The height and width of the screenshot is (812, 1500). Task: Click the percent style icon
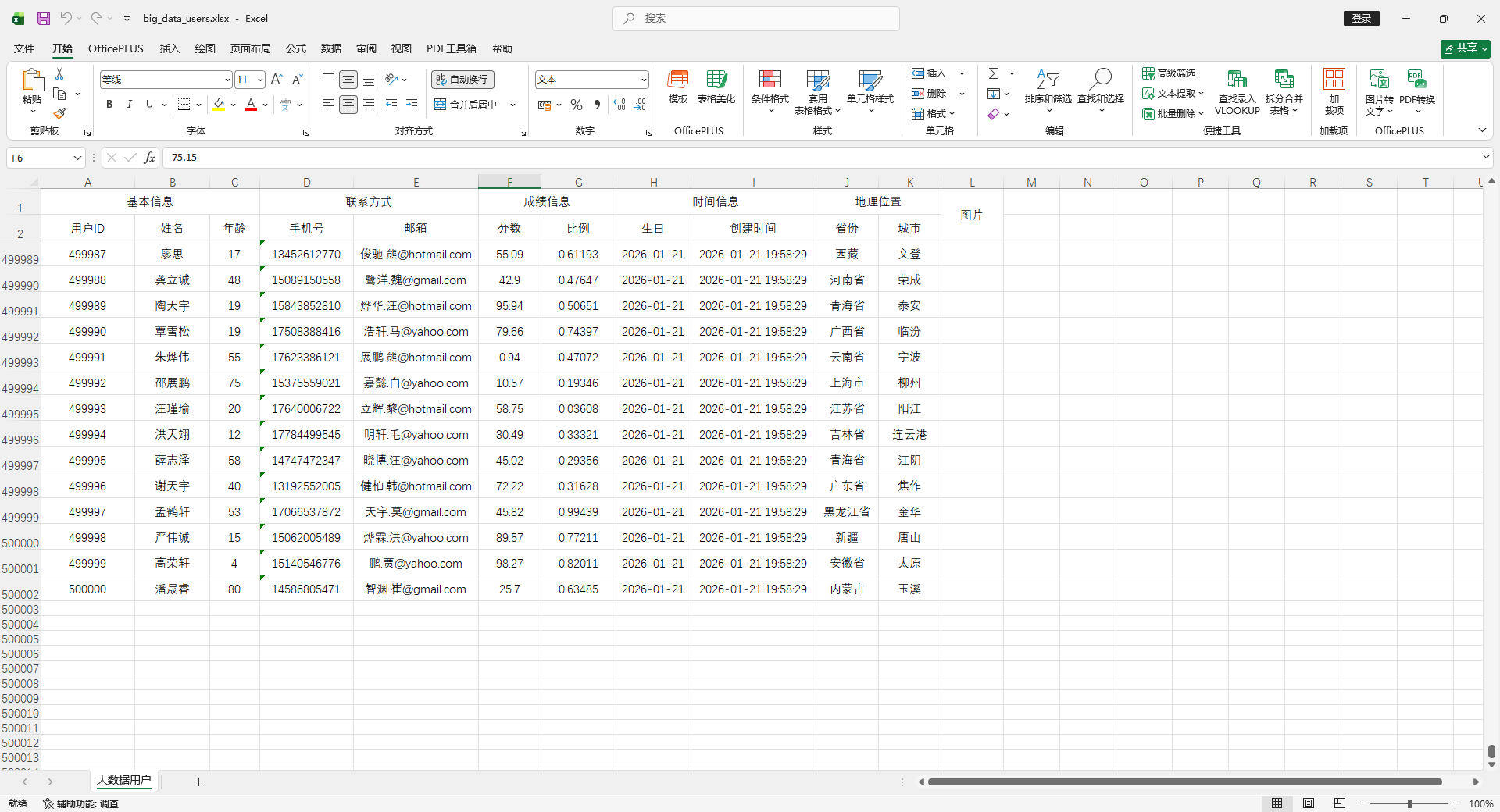[x=577, y=105]
